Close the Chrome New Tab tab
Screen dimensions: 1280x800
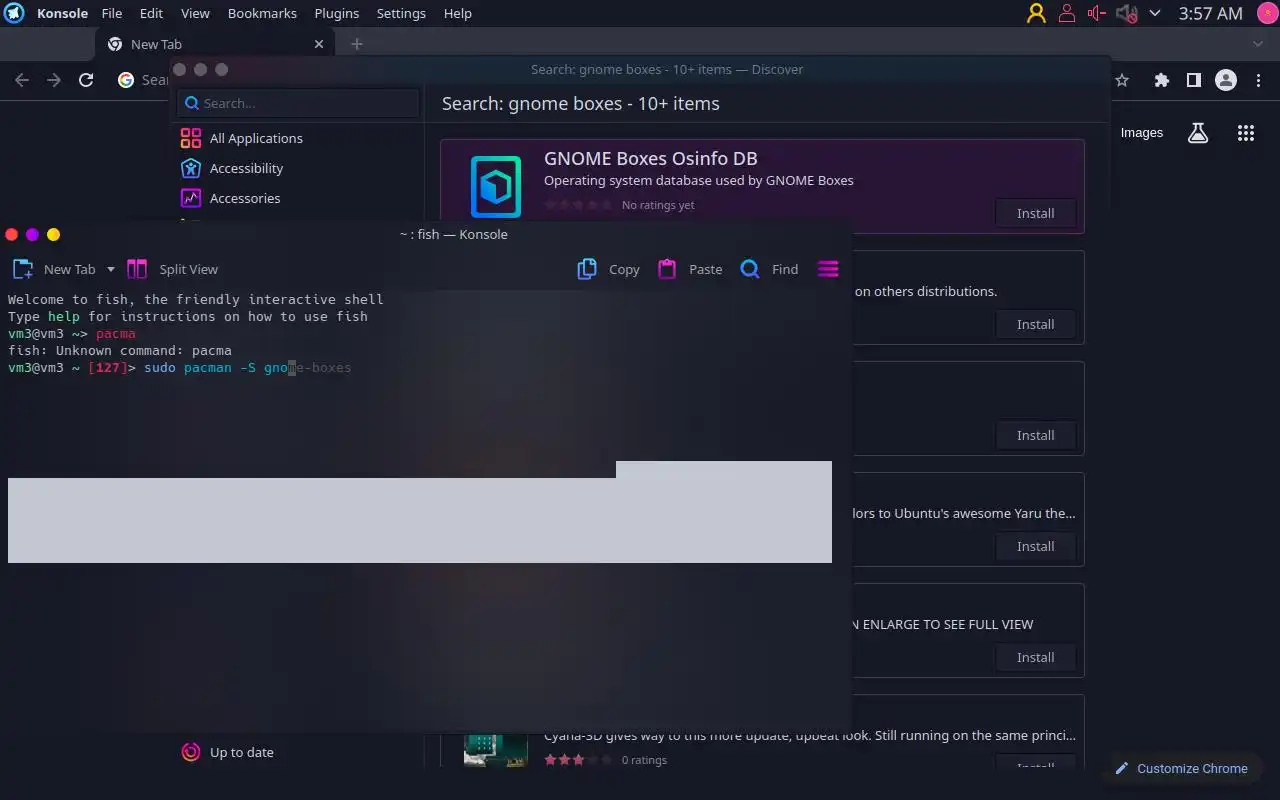tap(319, 44)
